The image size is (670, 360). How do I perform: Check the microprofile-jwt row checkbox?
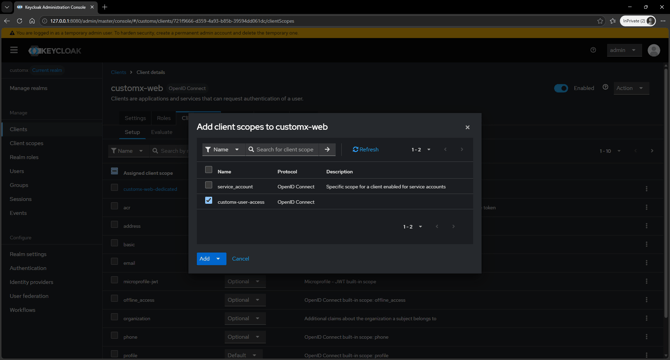click(114, 280)
